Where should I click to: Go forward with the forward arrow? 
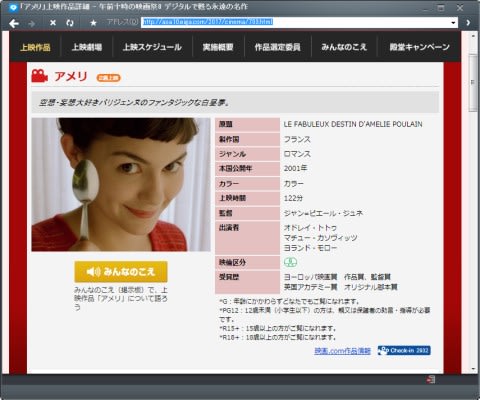(32, 23)
